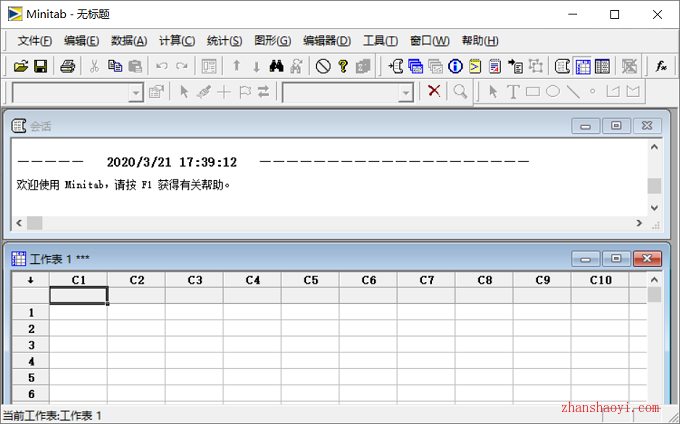680x424 pixels.
Task: Select row header 3 in the worksheet
Action: [x=31, y=345]
